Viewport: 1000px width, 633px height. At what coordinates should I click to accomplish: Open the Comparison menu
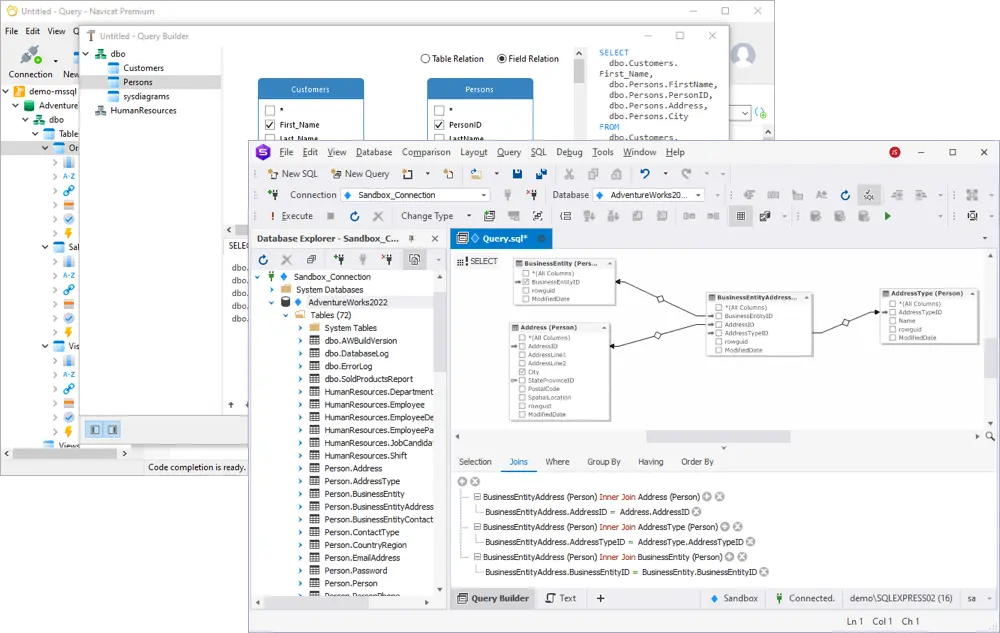coord(426,152)
